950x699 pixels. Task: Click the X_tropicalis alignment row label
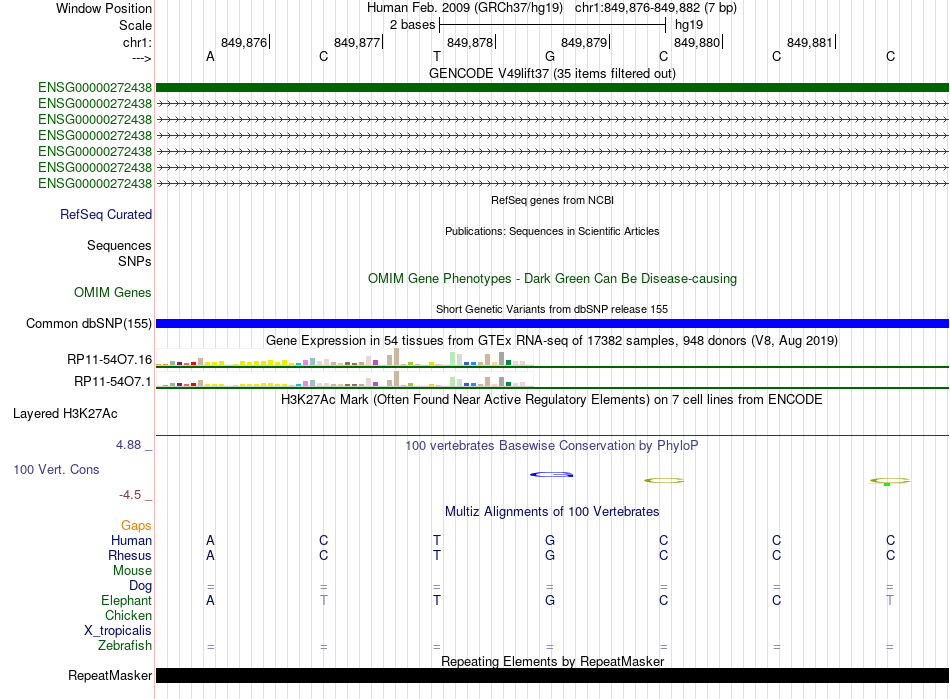118,631
